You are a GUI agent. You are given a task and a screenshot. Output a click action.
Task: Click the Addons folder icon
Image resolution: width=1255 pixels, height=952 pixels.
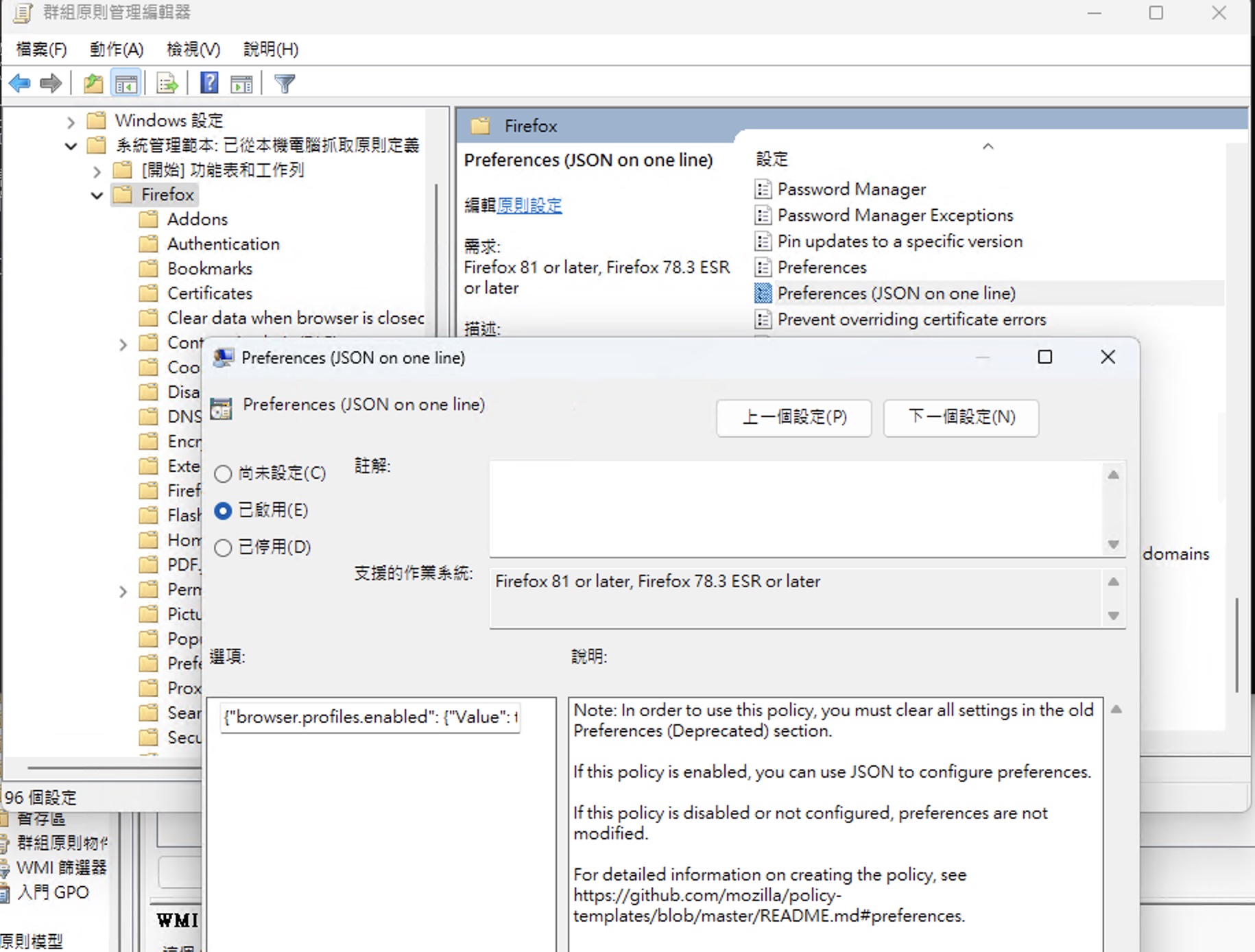148,219
